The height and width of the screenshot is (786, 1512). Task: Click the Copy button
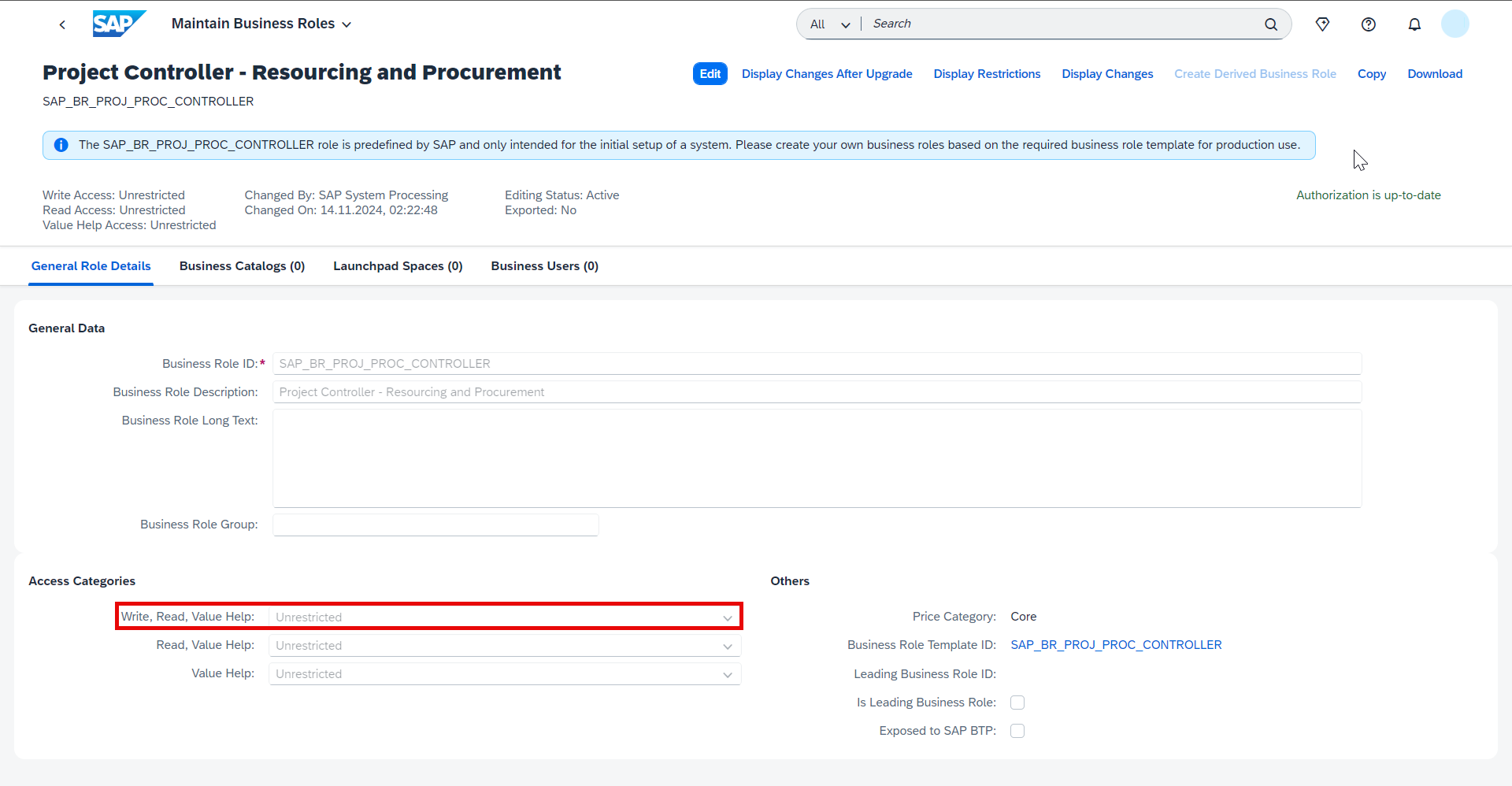click(x=1372, y=74)
